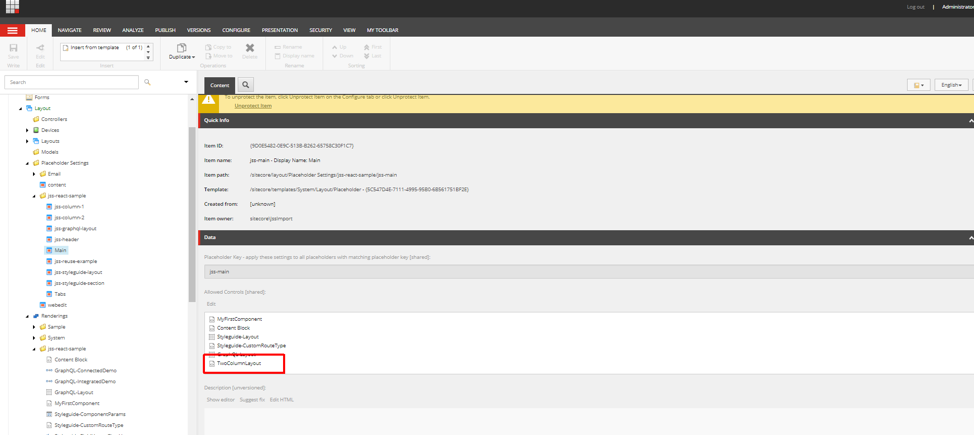Open the red Sitecore hamburger menu
This screenshot has height=435, width=974.
(12, 30)
